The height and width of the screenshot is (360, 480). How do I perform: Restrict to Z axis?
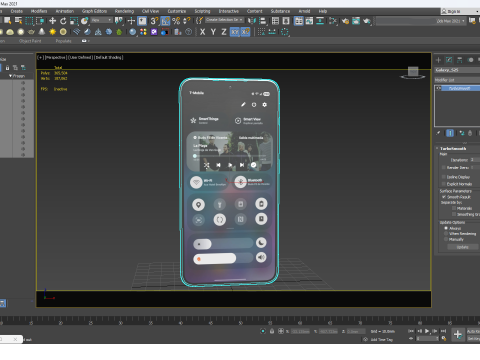tap(224, 32)
